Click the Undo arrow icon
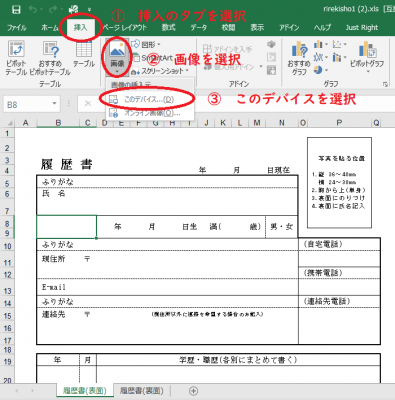Image resolution: width=395 pixels, height=400 pixels. [33, 9]
